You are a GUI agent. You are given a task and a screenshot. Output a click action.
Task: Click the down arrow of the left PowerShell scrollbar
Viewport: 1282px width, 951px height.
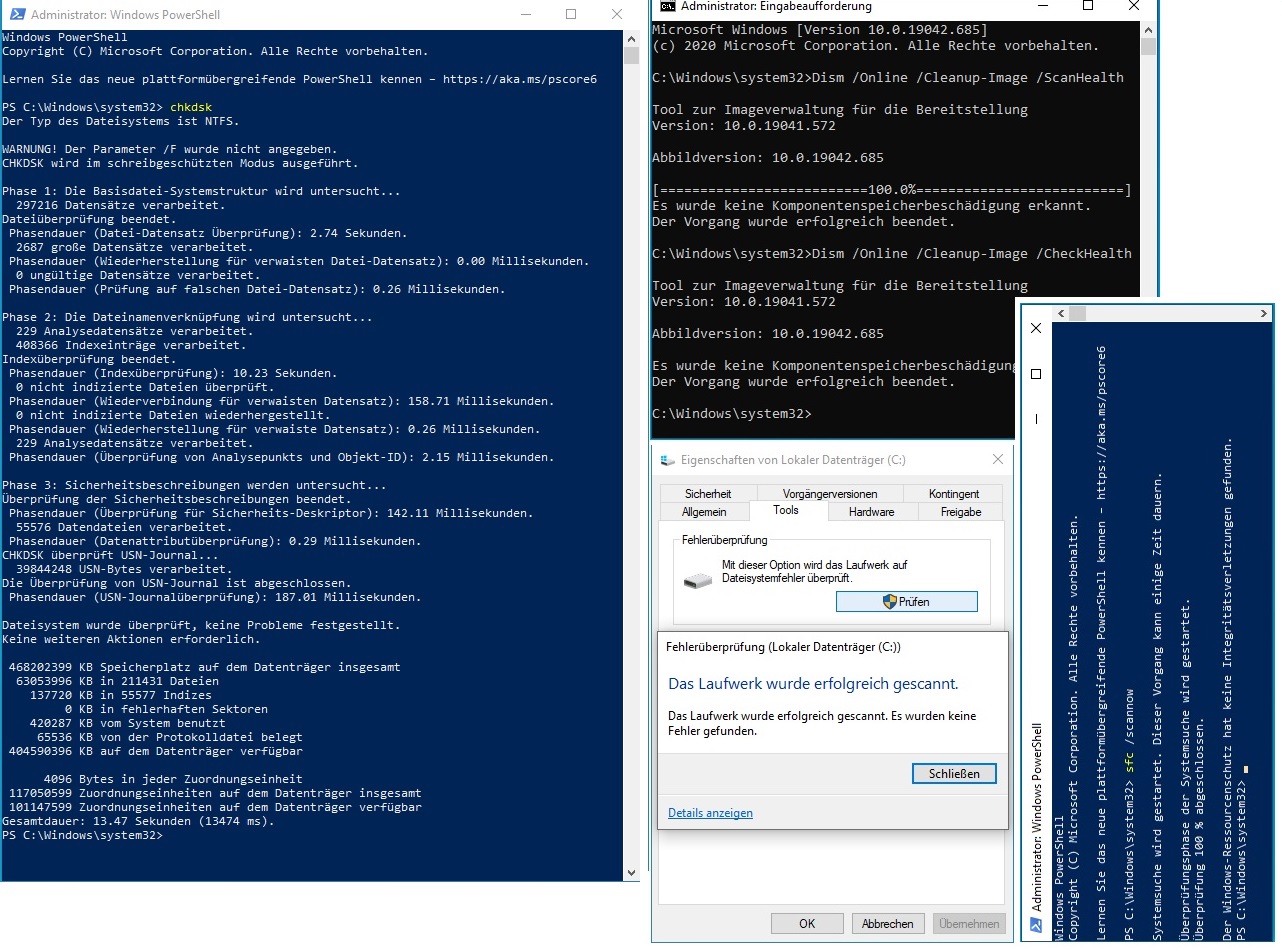(x=631, y=871)
